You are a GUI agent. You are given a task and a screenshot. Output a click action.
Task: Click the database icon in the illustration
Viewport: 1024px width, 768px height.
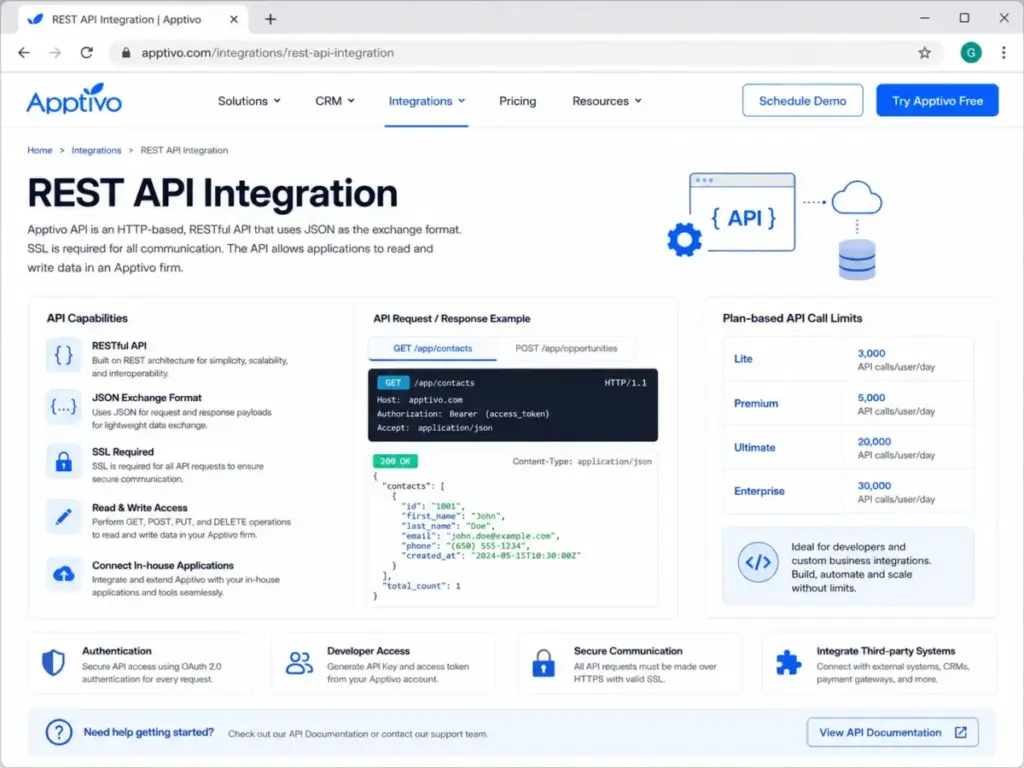(x=857, y=259)
